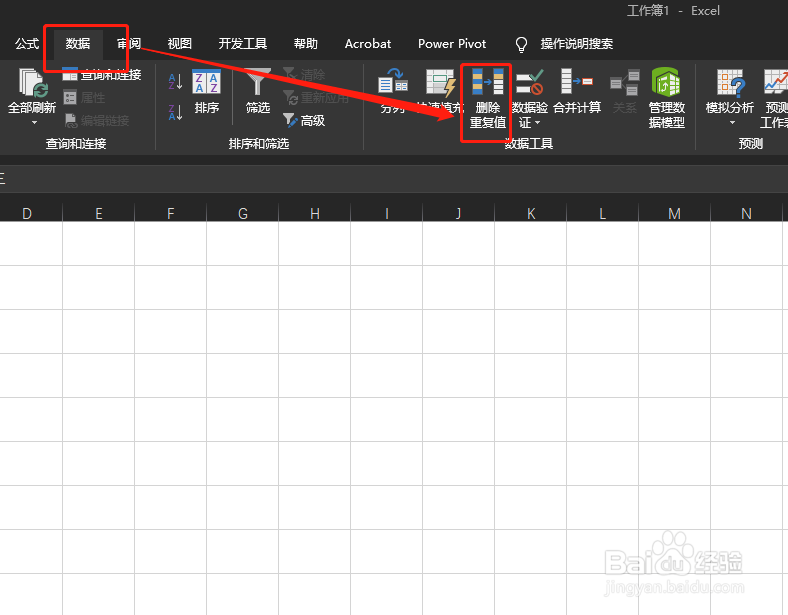This screenshot has width=788, height=615.
Task: Open the Power Pivot tab
Action: click(452, 44)
